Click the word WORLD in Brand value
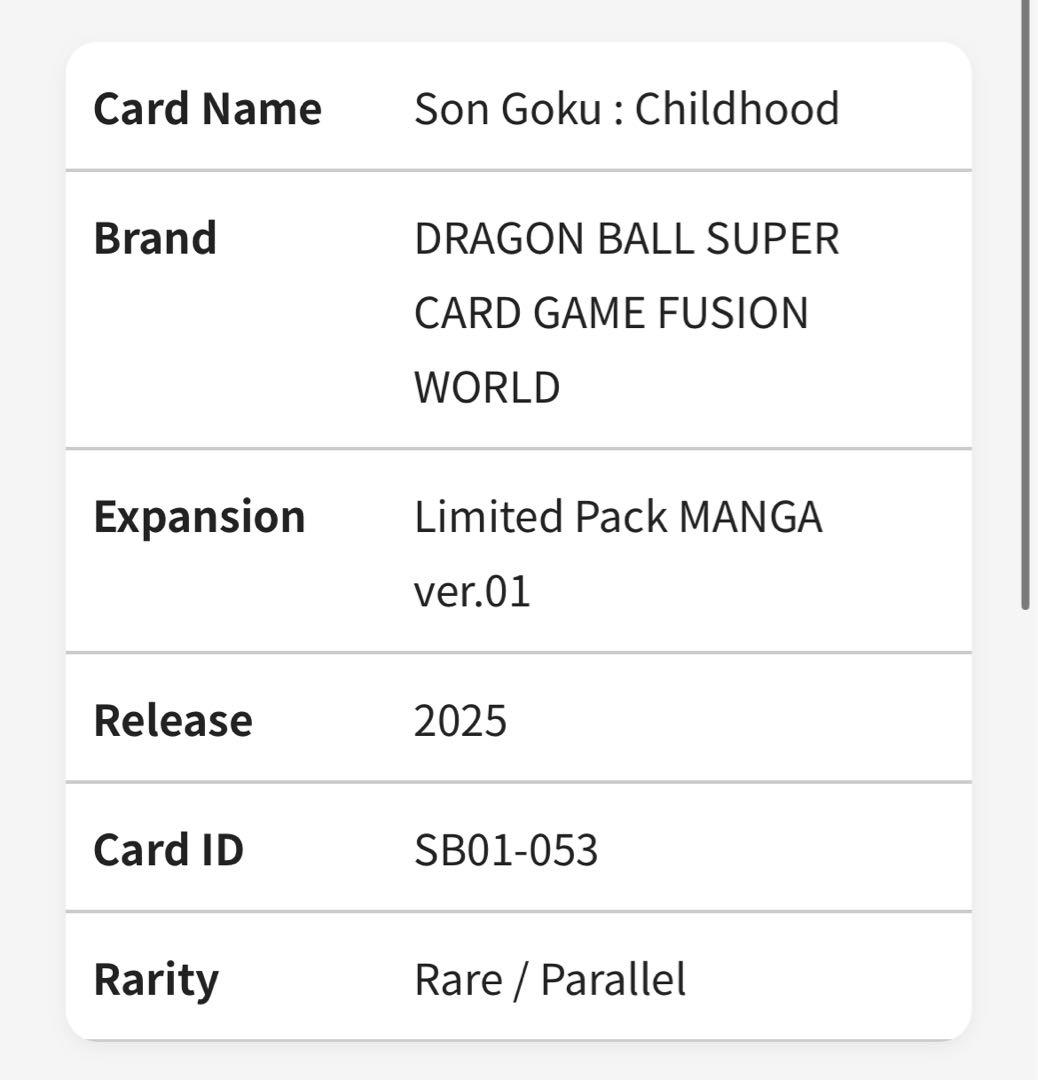Image resolution: width=1038 pixels, height=1080 pixels. pyautogui.click(x=487, y=387)
